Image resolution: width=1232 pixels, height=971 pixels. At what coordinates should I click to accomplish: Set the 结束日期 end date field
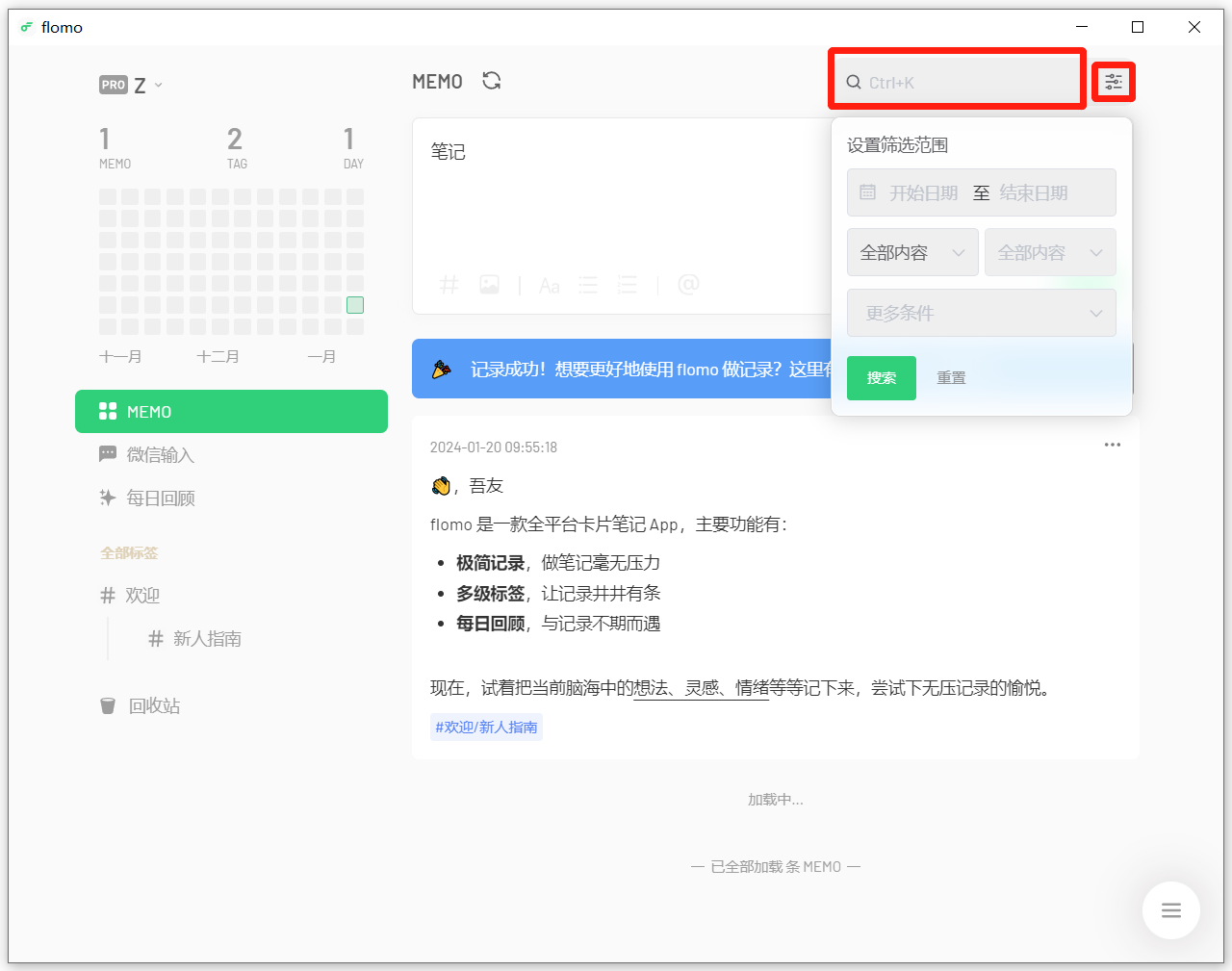(x=1034, y=192)
